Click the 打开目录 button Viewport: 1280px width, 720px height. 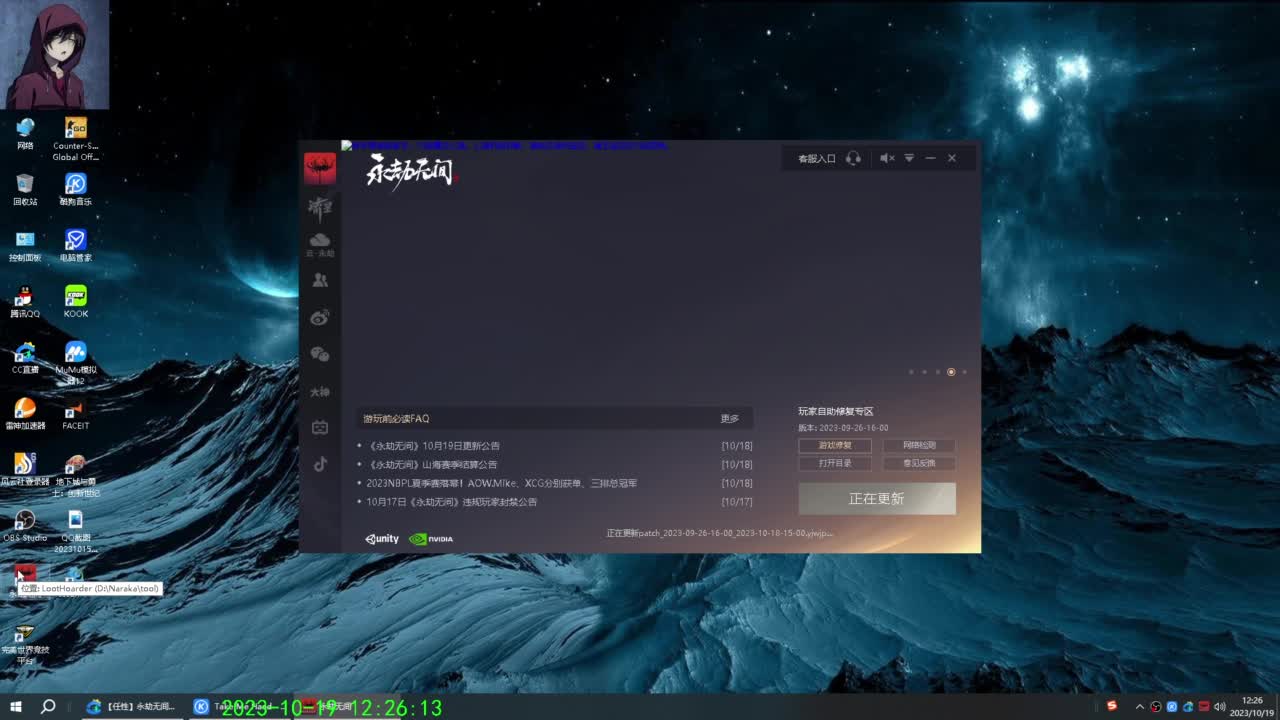pos(835,463)
